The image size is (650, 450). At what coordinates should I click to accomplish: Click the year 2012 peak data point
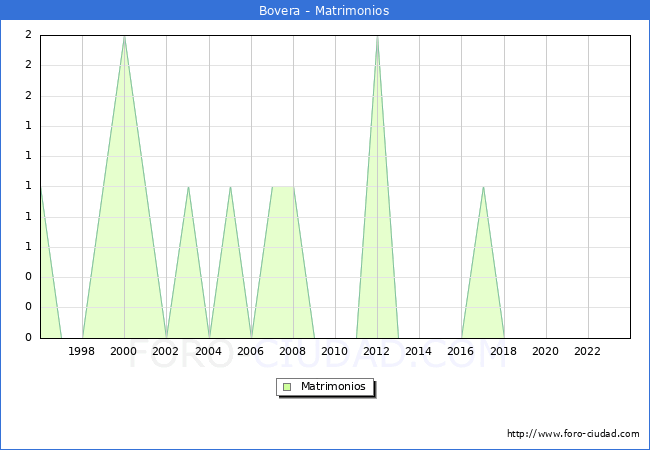(377, 37)
